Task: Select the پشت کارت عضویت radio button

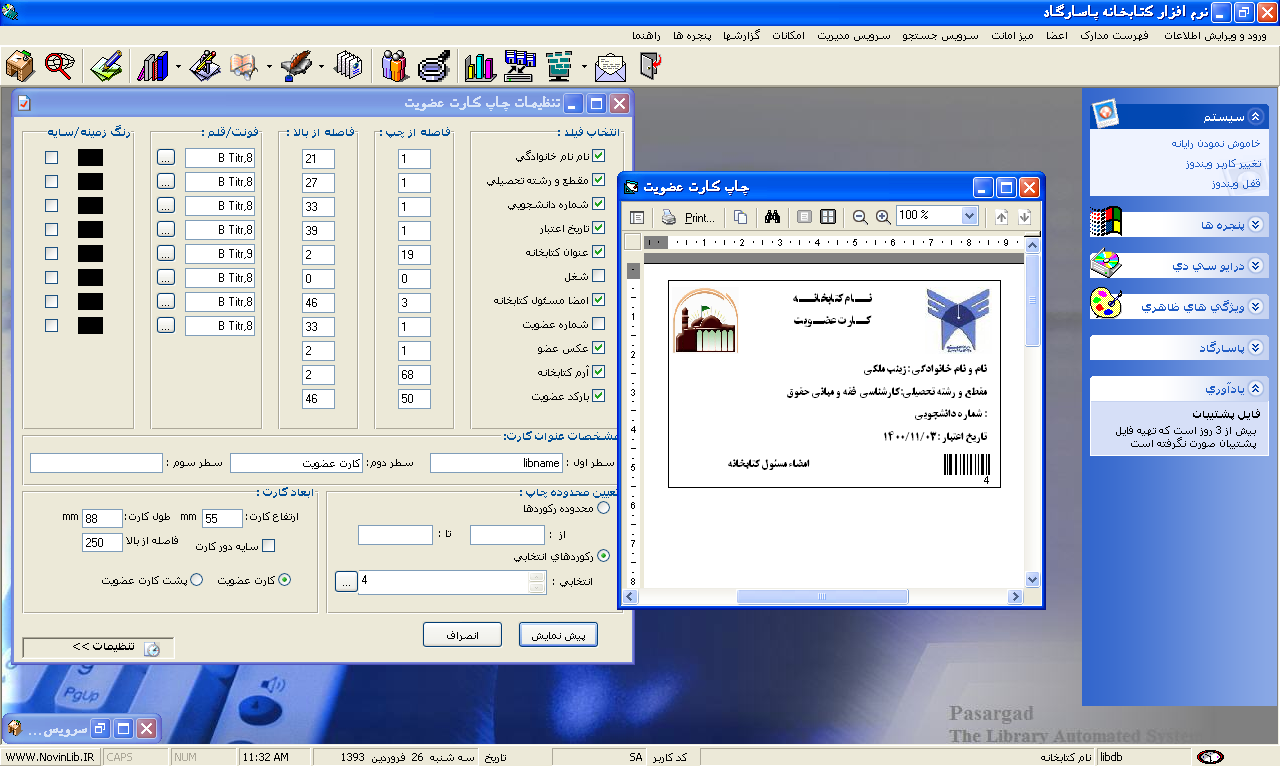Action: click(196, 580)
